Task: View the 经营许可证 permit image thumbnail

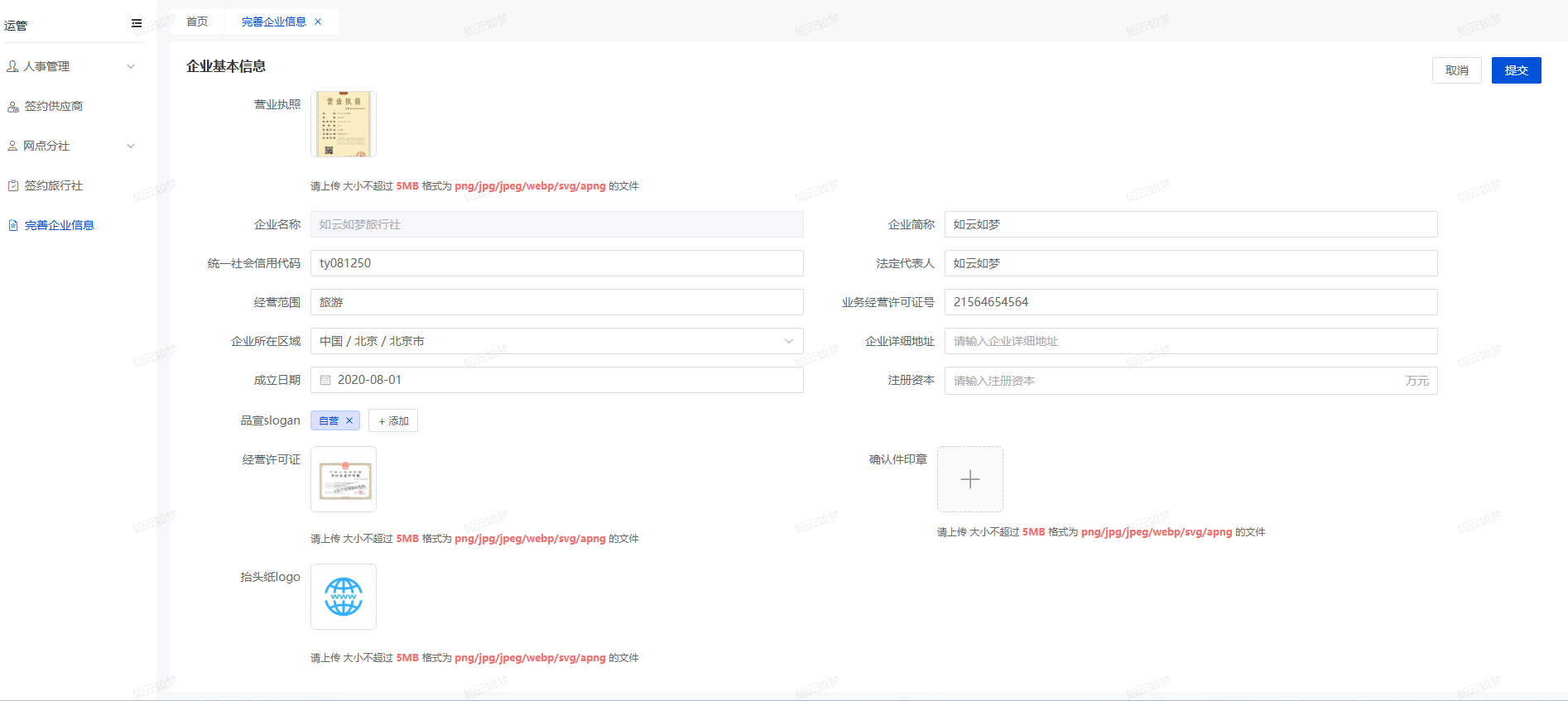Action: click(344, 479)
